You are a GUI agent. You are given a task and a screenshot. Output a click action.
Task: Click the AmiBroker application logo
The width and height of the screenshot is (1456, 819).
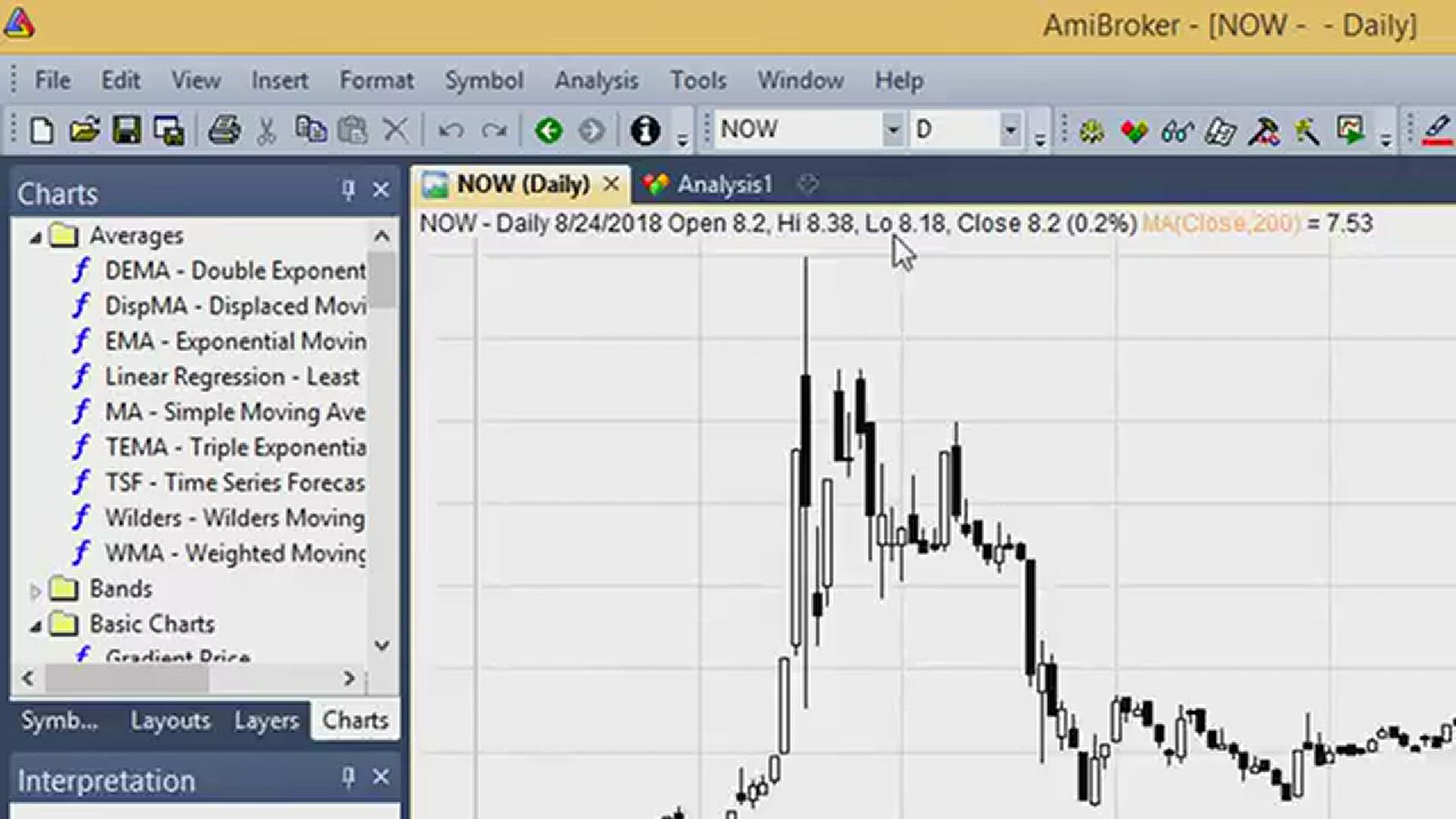(x=18, y=24)
